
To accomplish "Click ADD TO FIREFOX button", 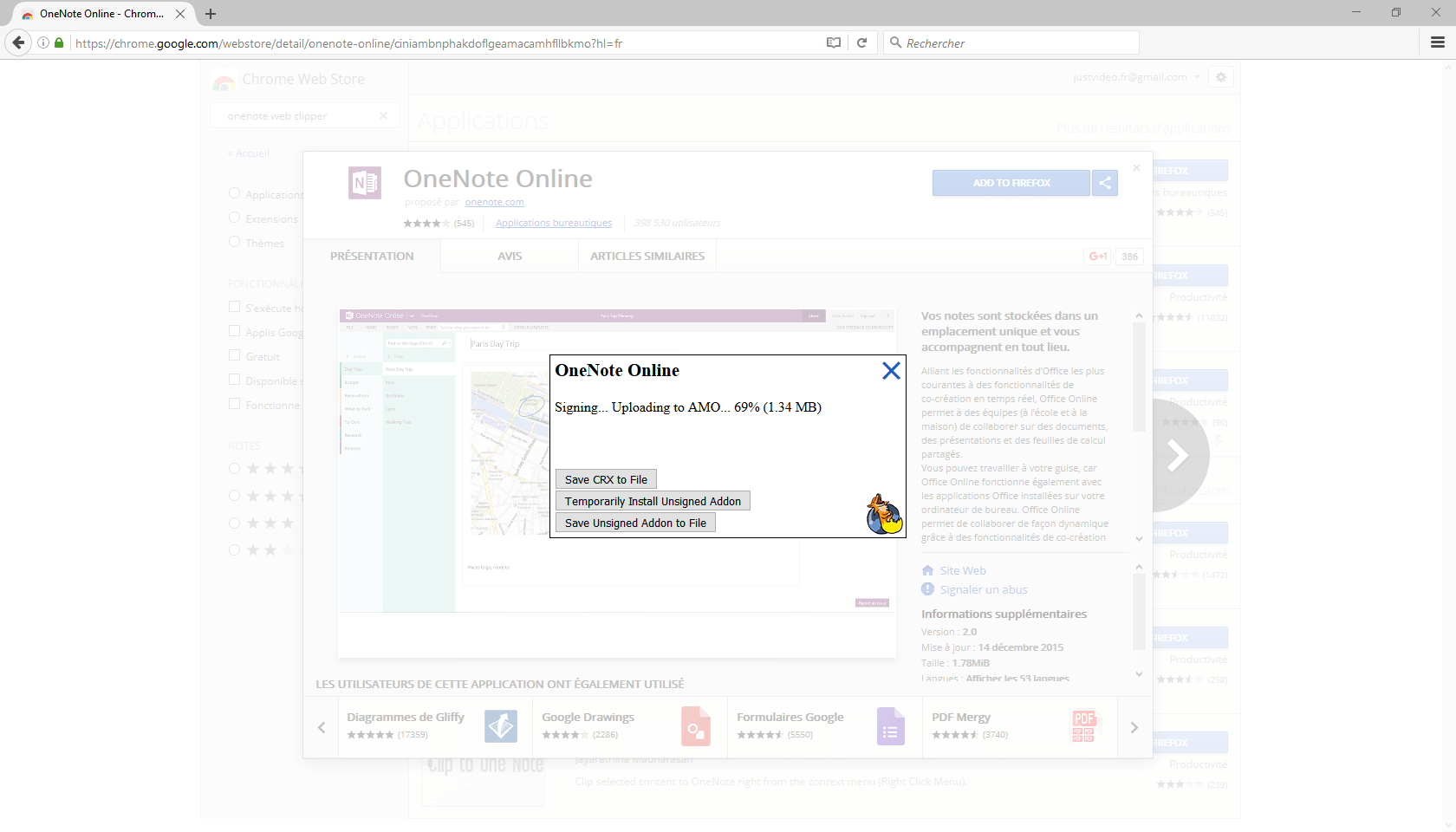I will point(1011,183).
